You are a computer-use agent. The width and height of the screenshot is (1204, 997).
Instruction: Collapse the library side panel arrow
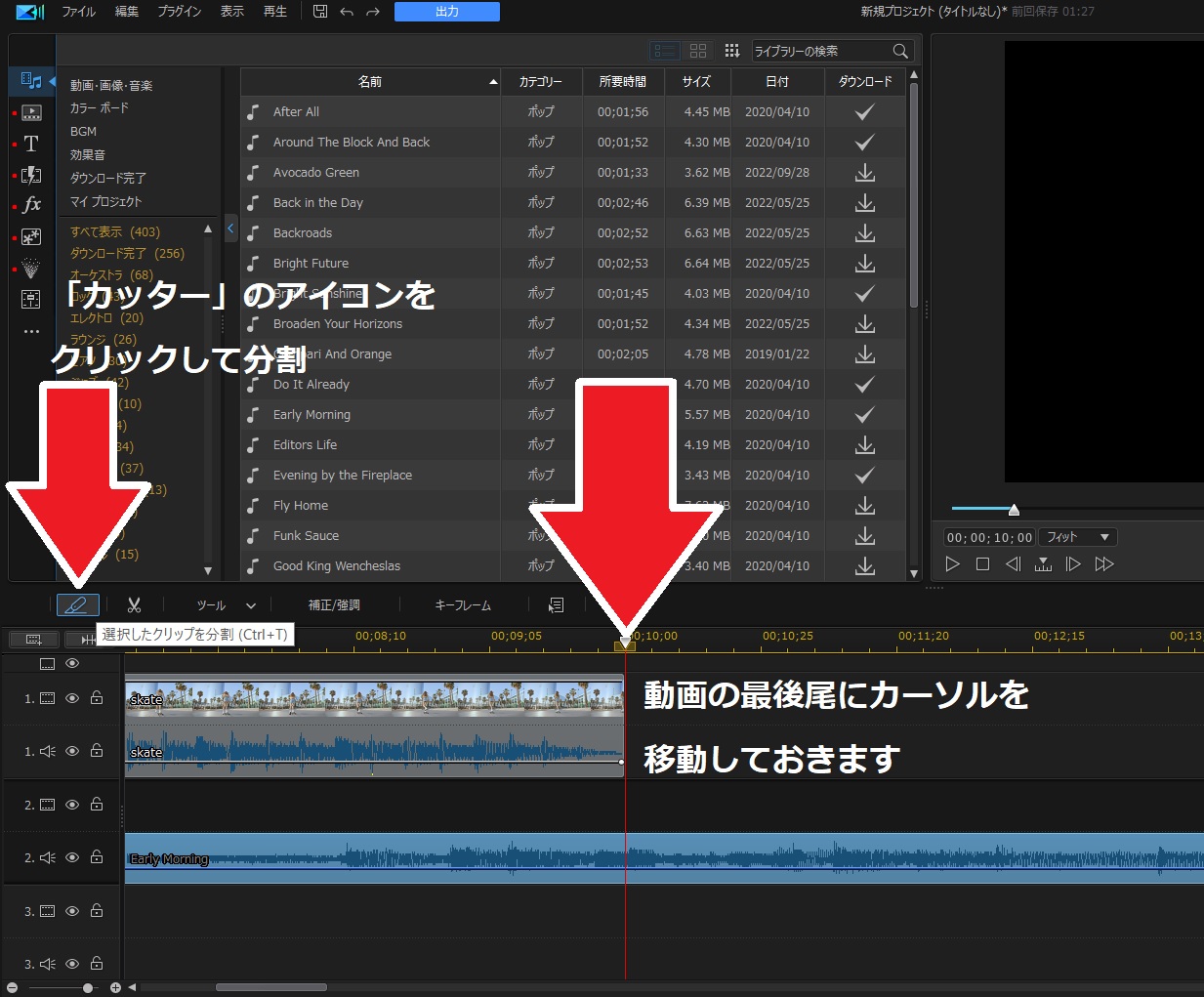click(x=230, y=228)
